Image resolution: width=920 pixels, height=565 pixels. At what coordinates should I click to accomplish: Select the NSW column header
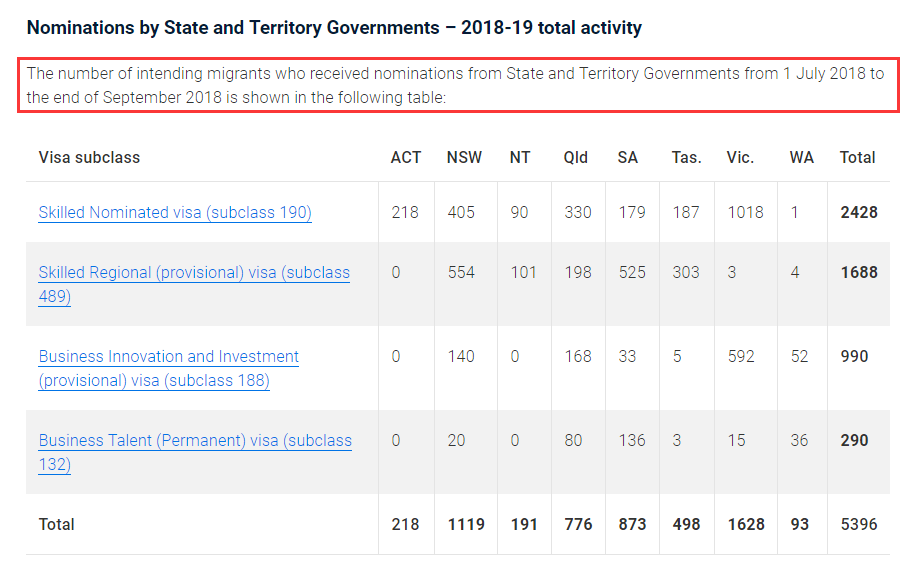[464, 157]
